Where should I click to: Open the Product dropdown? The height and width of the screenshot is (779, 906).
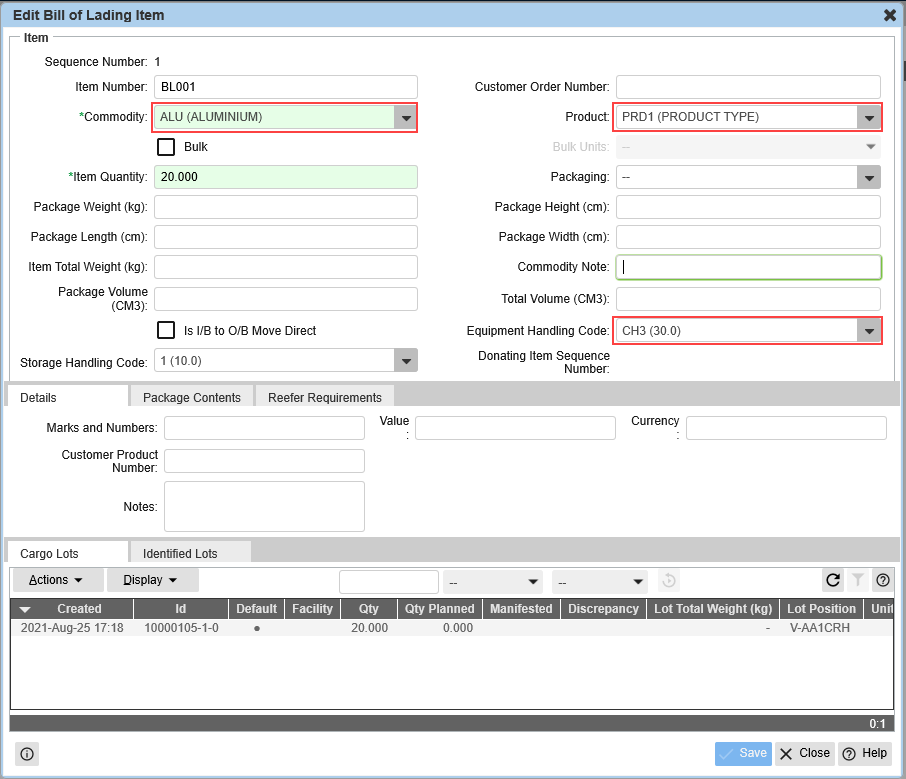pos(869,117)
